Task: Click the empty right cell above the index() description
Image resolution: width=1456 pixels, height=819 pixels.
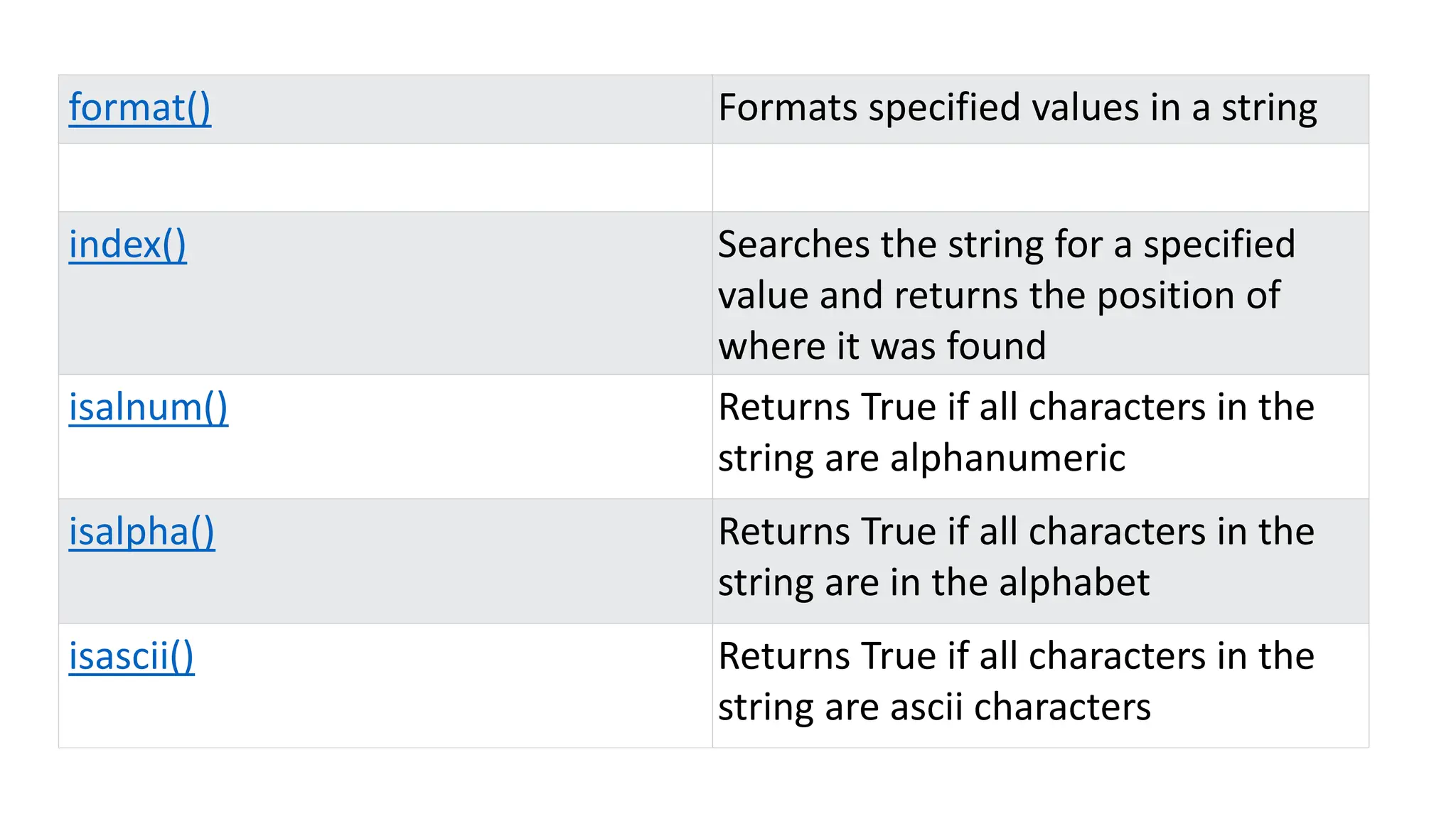Action: (x=1040, y=178)
